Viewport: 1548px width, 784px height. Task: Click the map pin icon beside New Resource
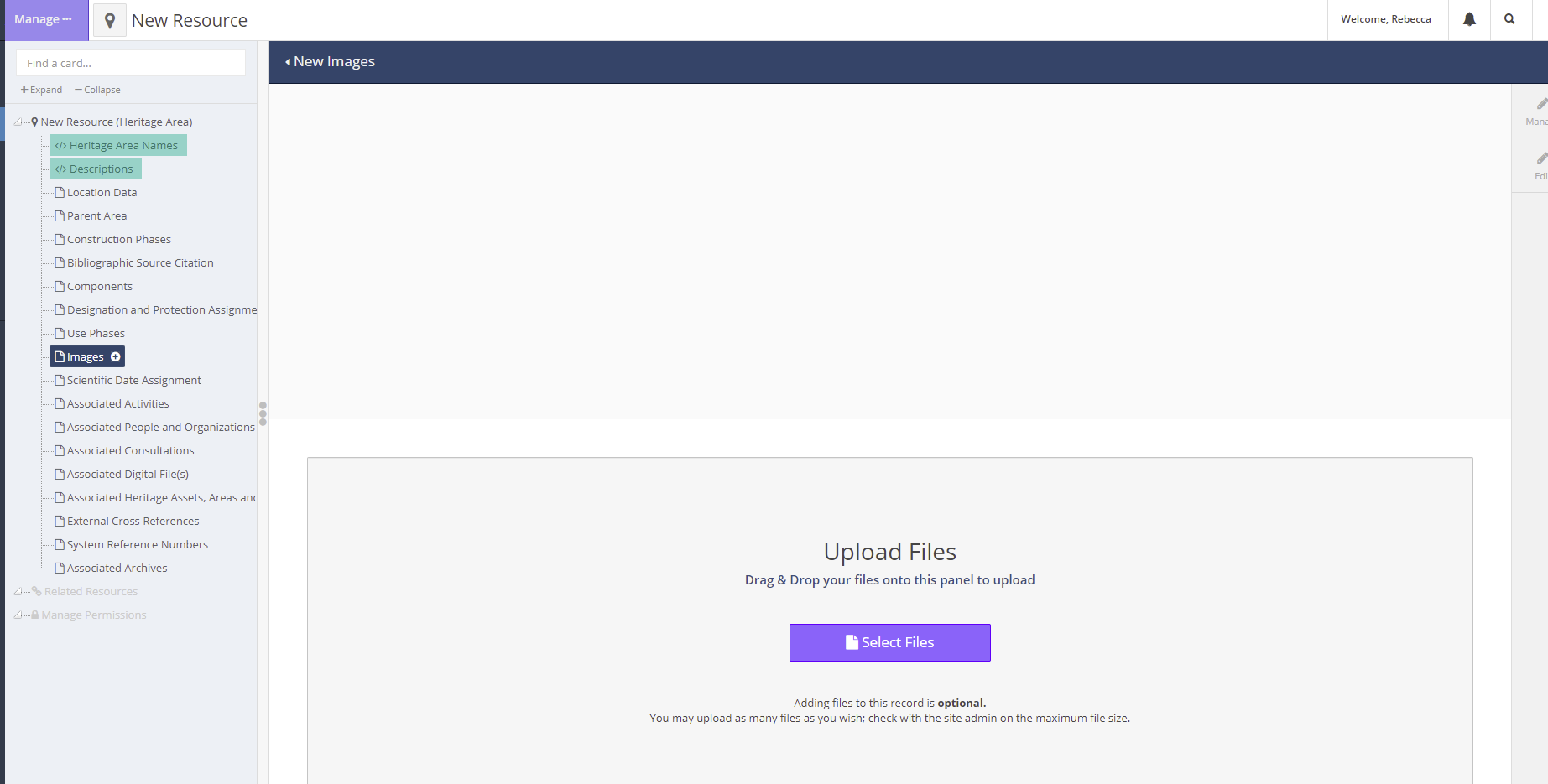pos(109,19)
